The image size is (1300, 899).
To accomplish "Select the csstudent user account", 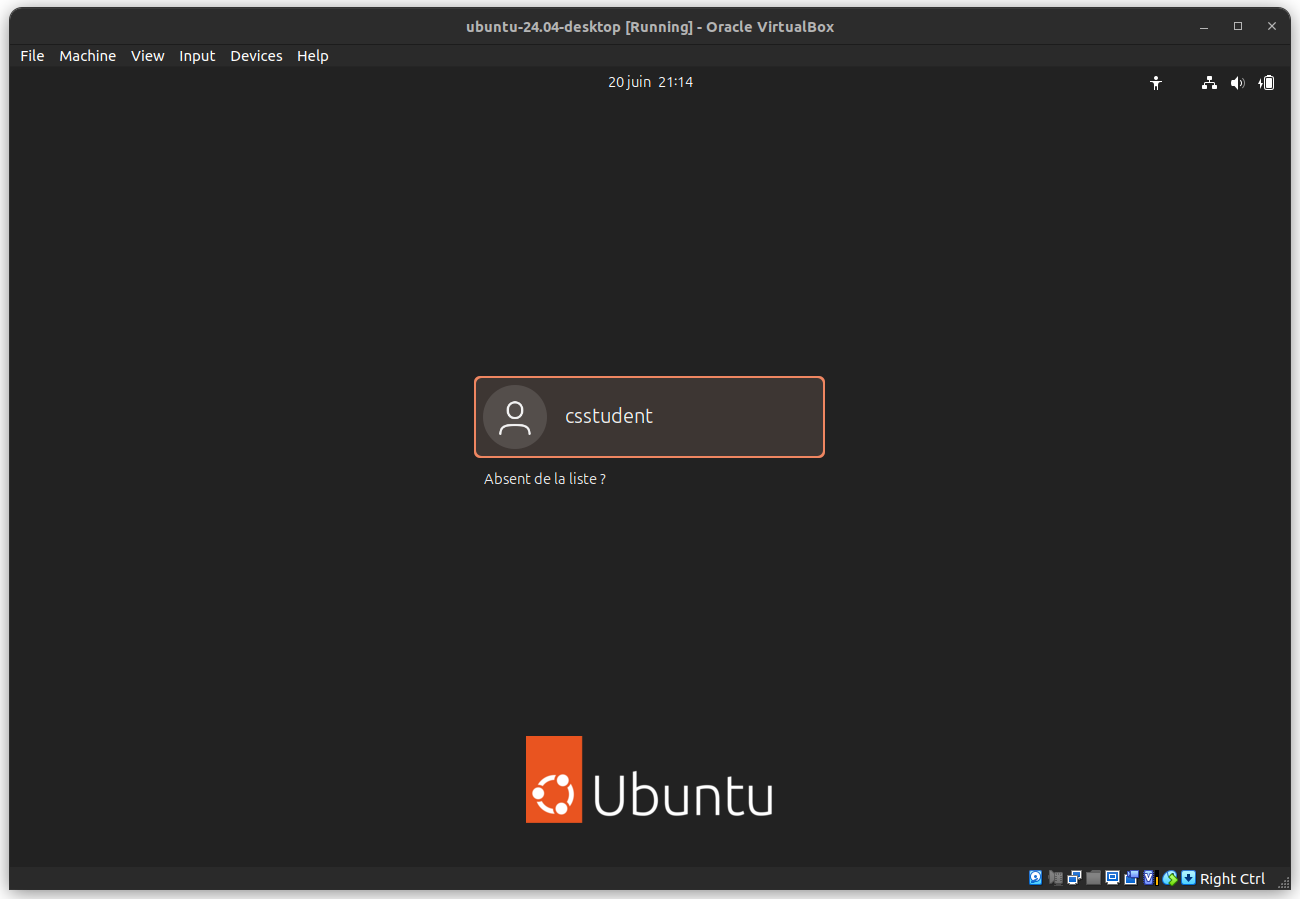I will (649, 417).
